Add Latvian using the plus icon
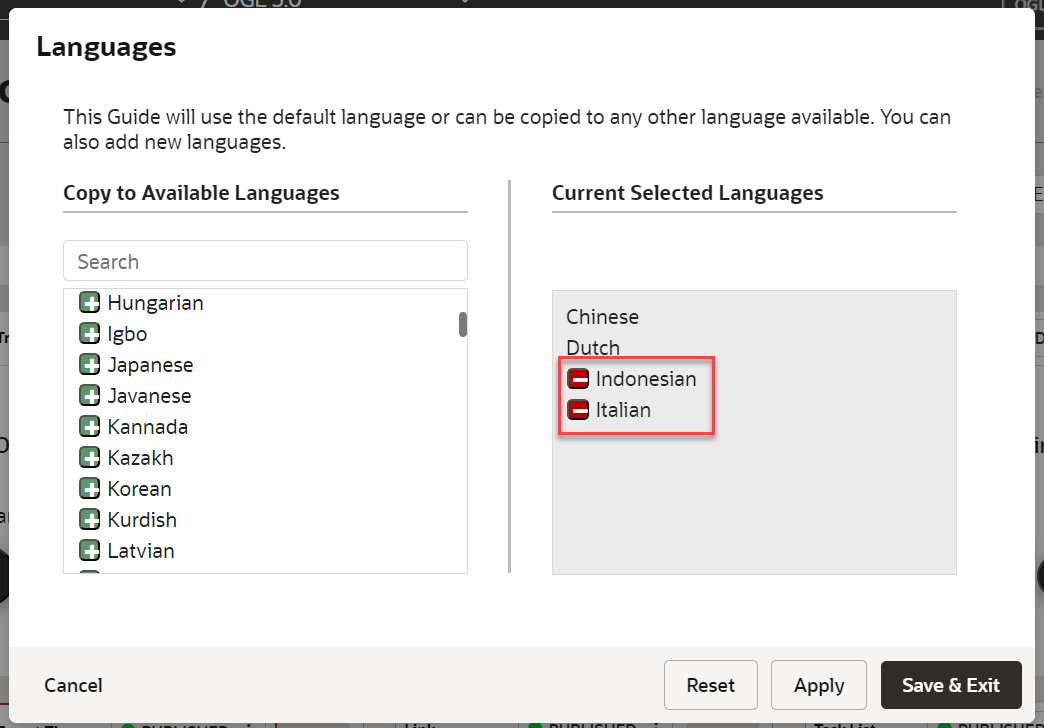This screenshot has height=728, width=1044. tap(88, 550)
